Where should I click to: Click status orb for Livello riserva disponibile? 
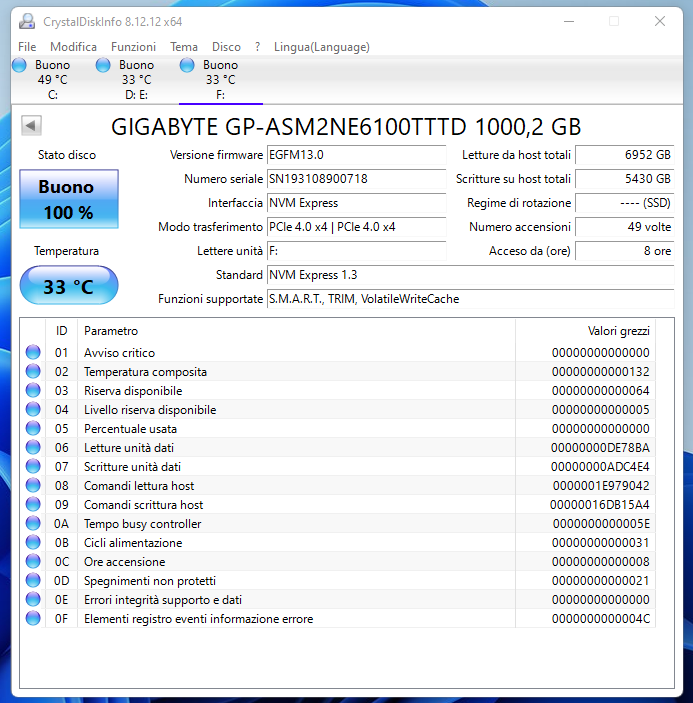(33, 409)
